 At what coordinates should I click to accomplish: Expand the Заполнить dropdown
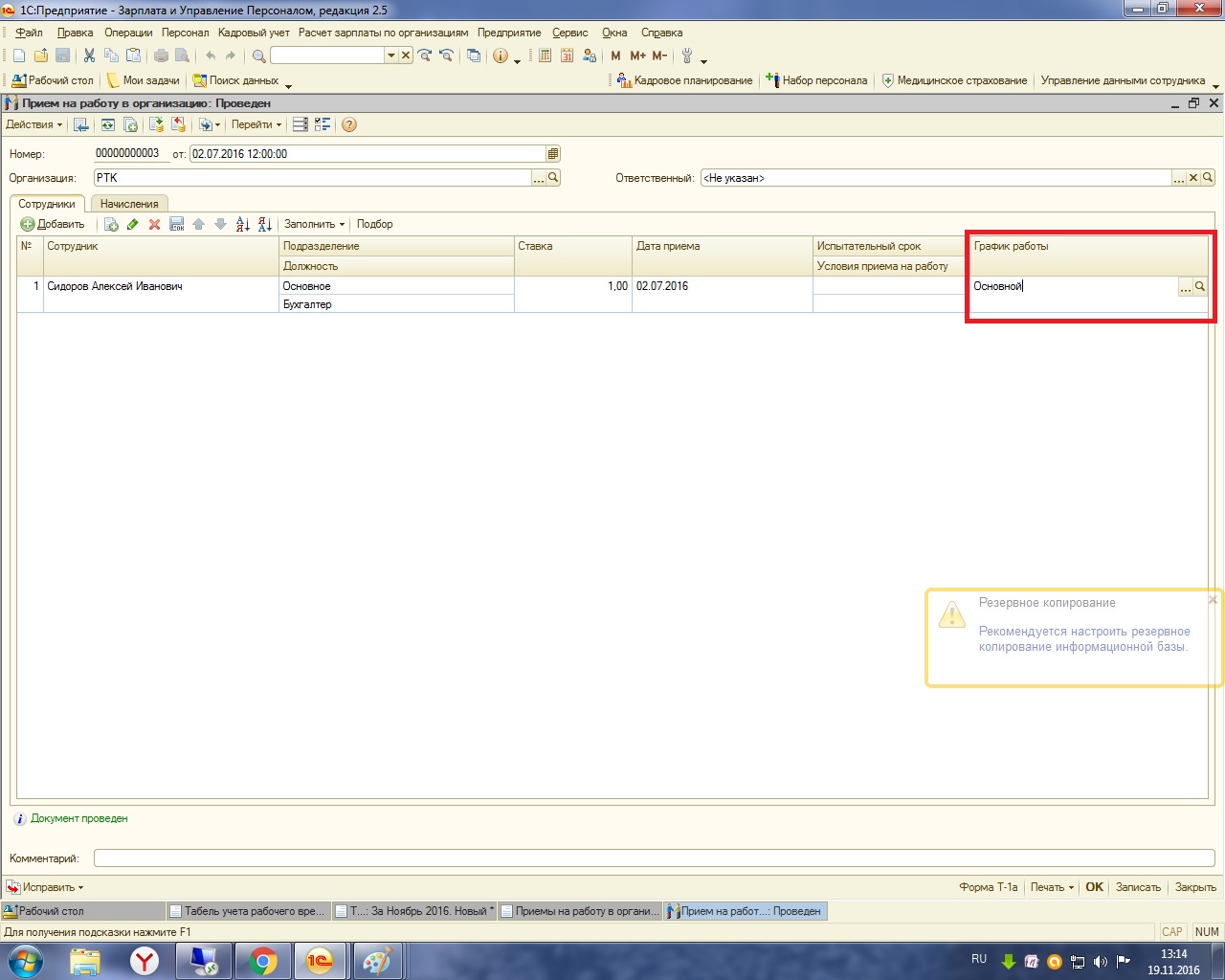314,224
